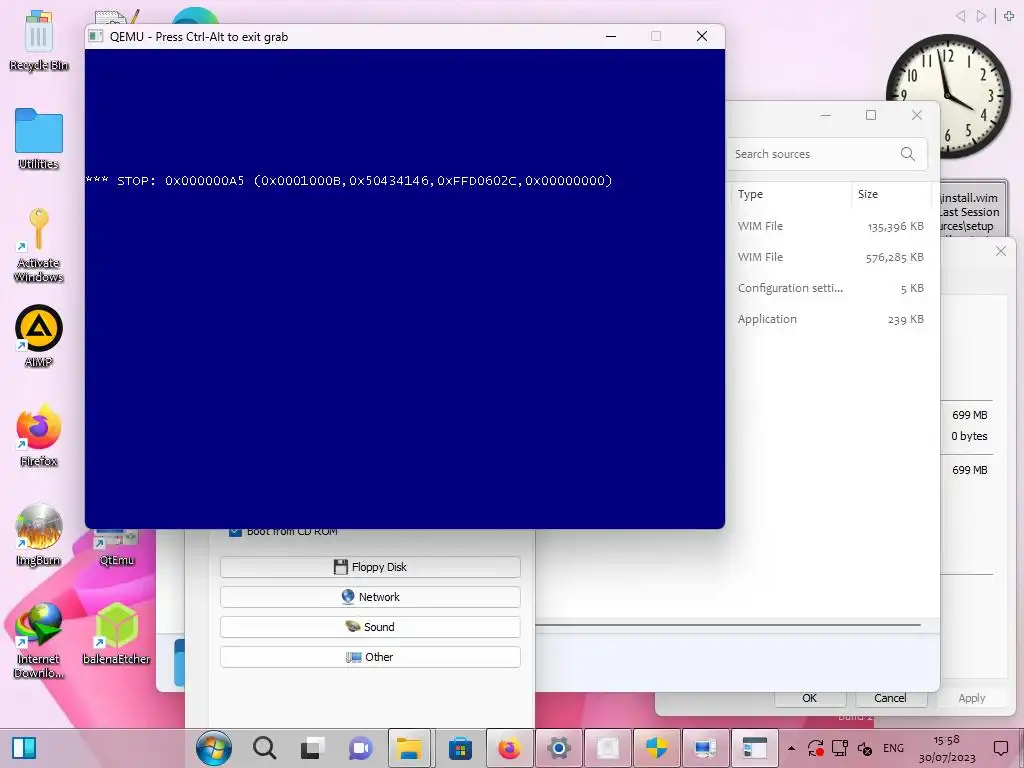Open taskbar Search magnifier
1024x768 pixels.
[x=264, y=748]
